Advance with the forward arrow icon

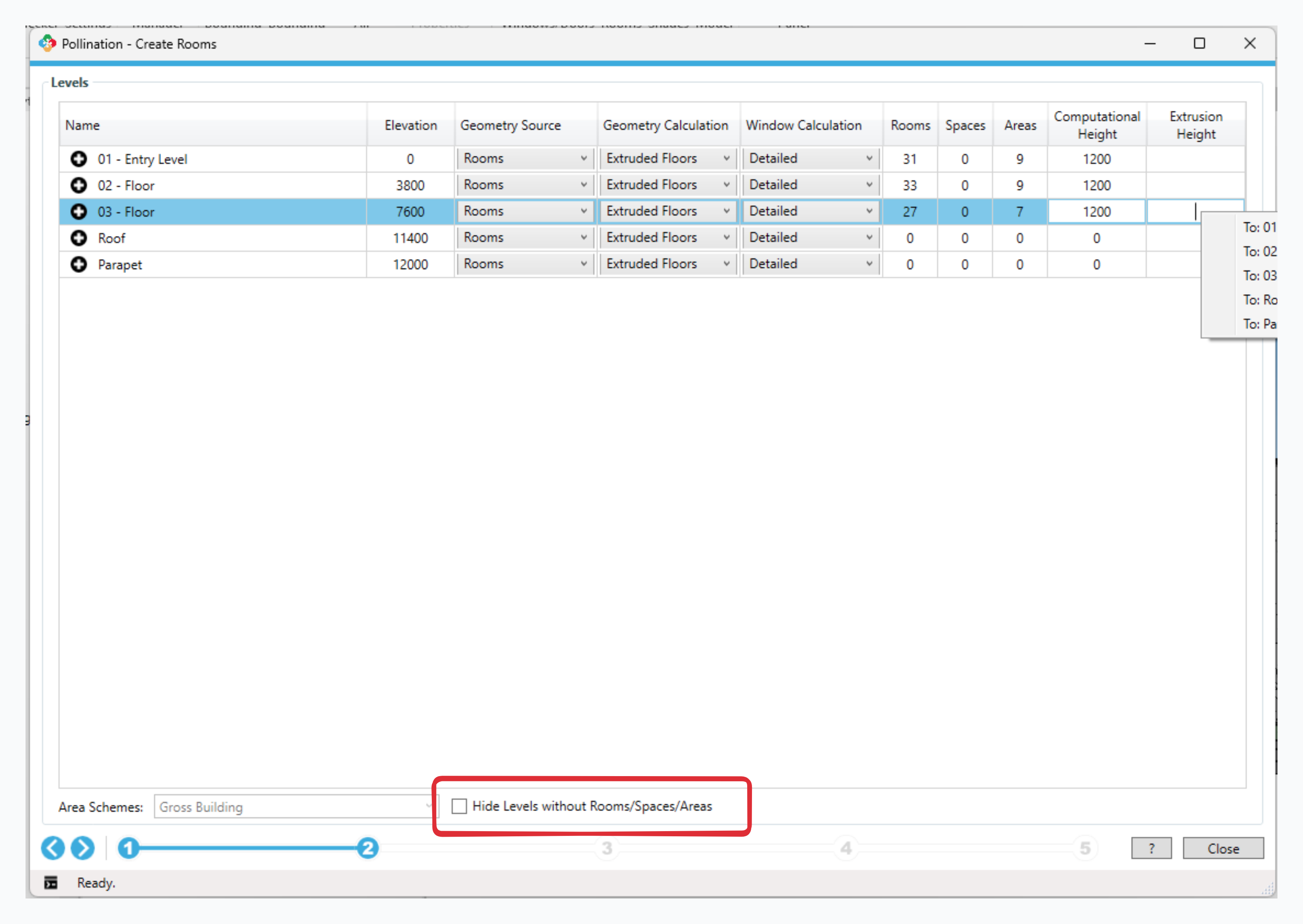point(83,848)
